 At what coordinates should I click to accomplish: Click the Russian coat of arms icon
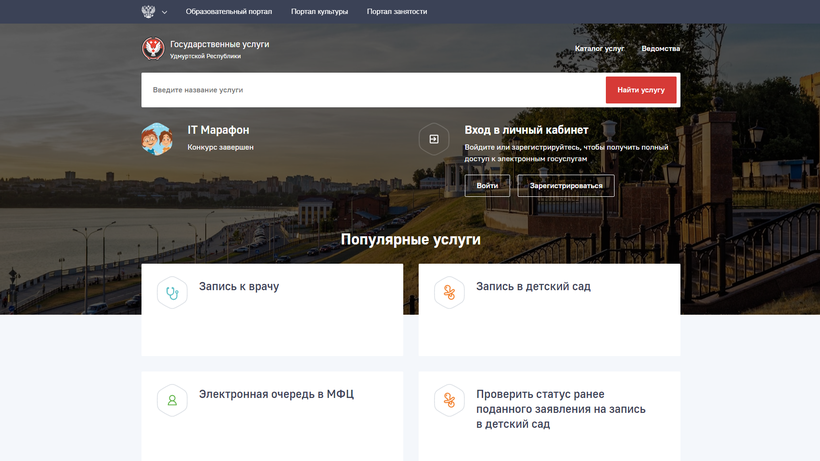[x=148, y=11]
